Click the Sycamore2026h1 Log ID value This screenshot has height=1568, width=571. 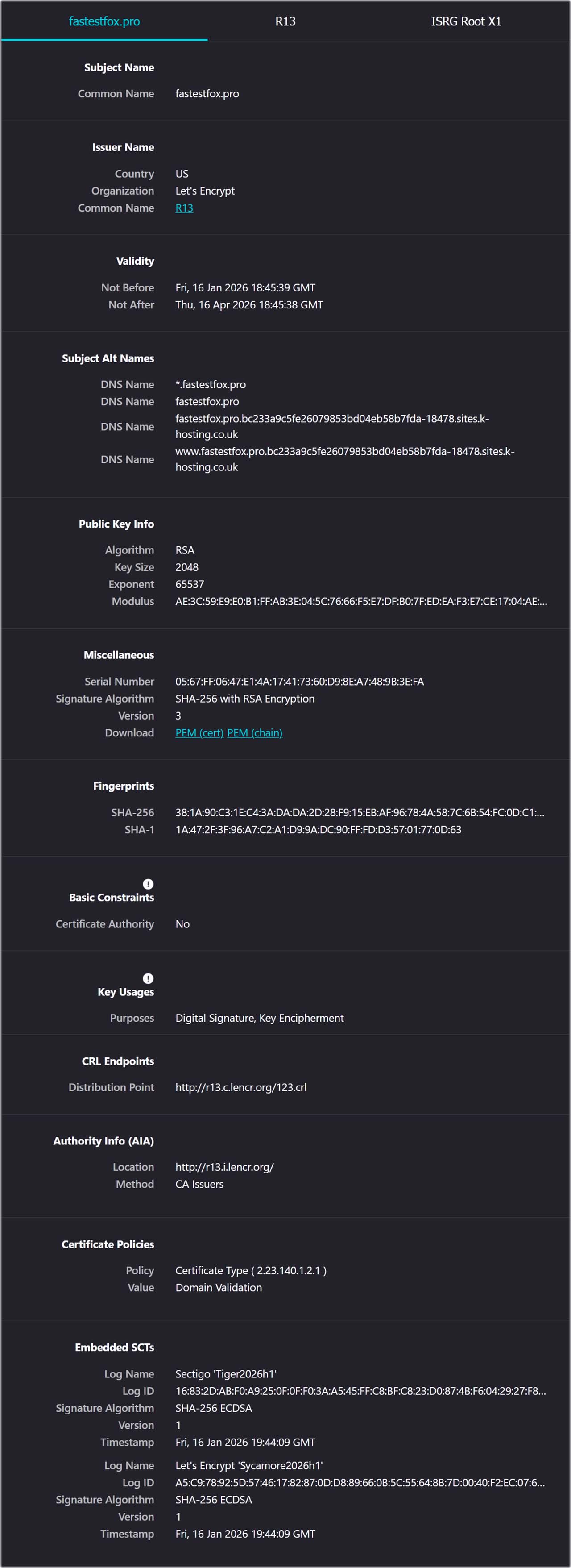coord(360,1483)
